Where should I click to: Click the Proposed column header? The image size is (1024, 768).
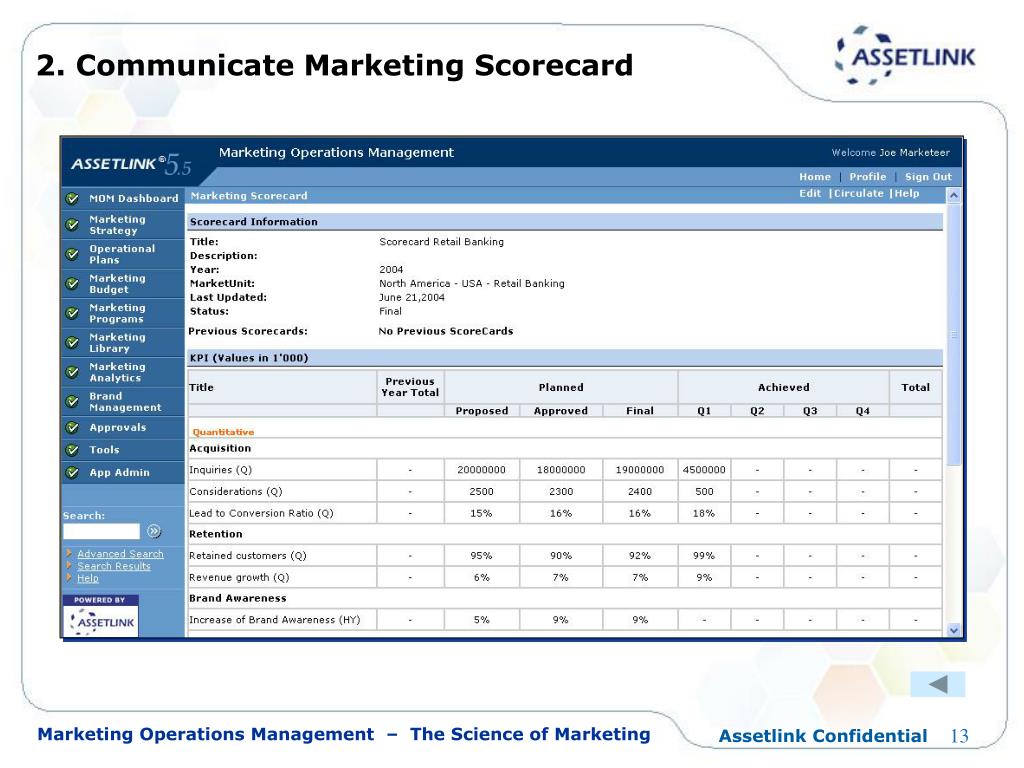(481, 411)
